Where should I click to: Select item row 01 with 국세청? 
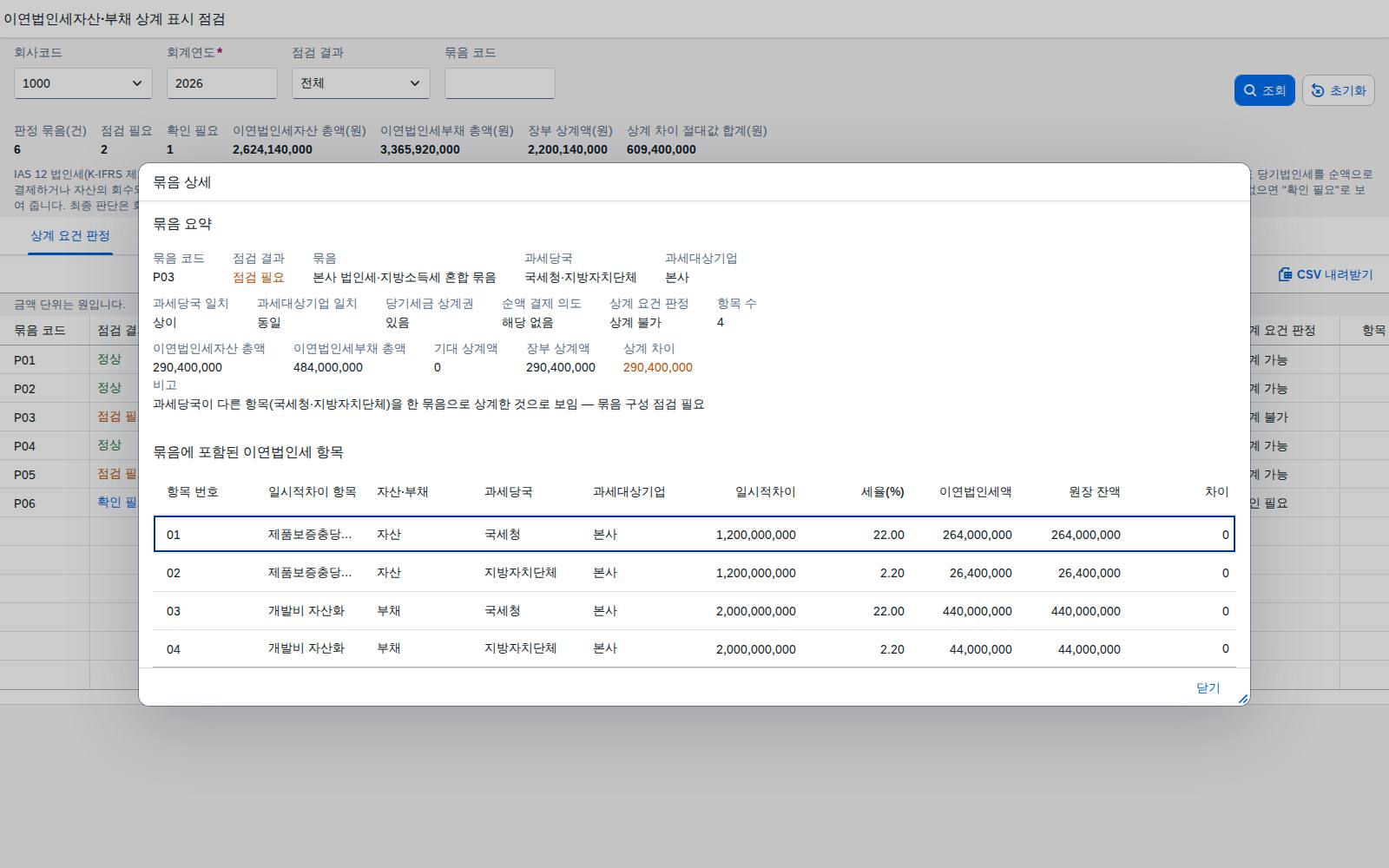[694, 534]
